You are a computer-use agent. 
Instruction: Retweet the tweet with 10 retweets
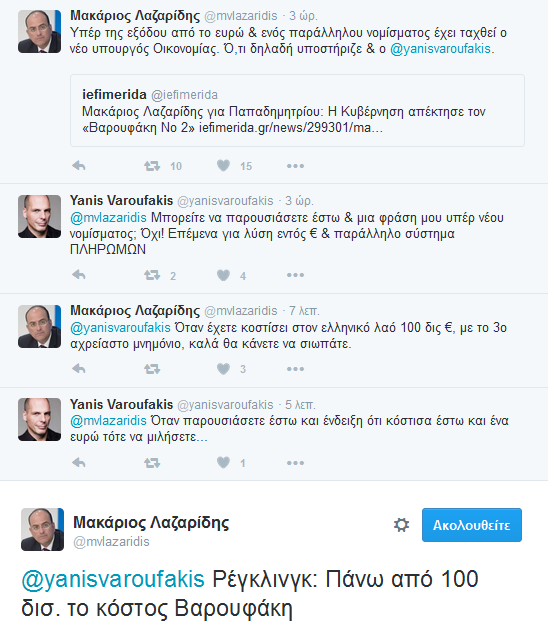click(x=152, y=166)
